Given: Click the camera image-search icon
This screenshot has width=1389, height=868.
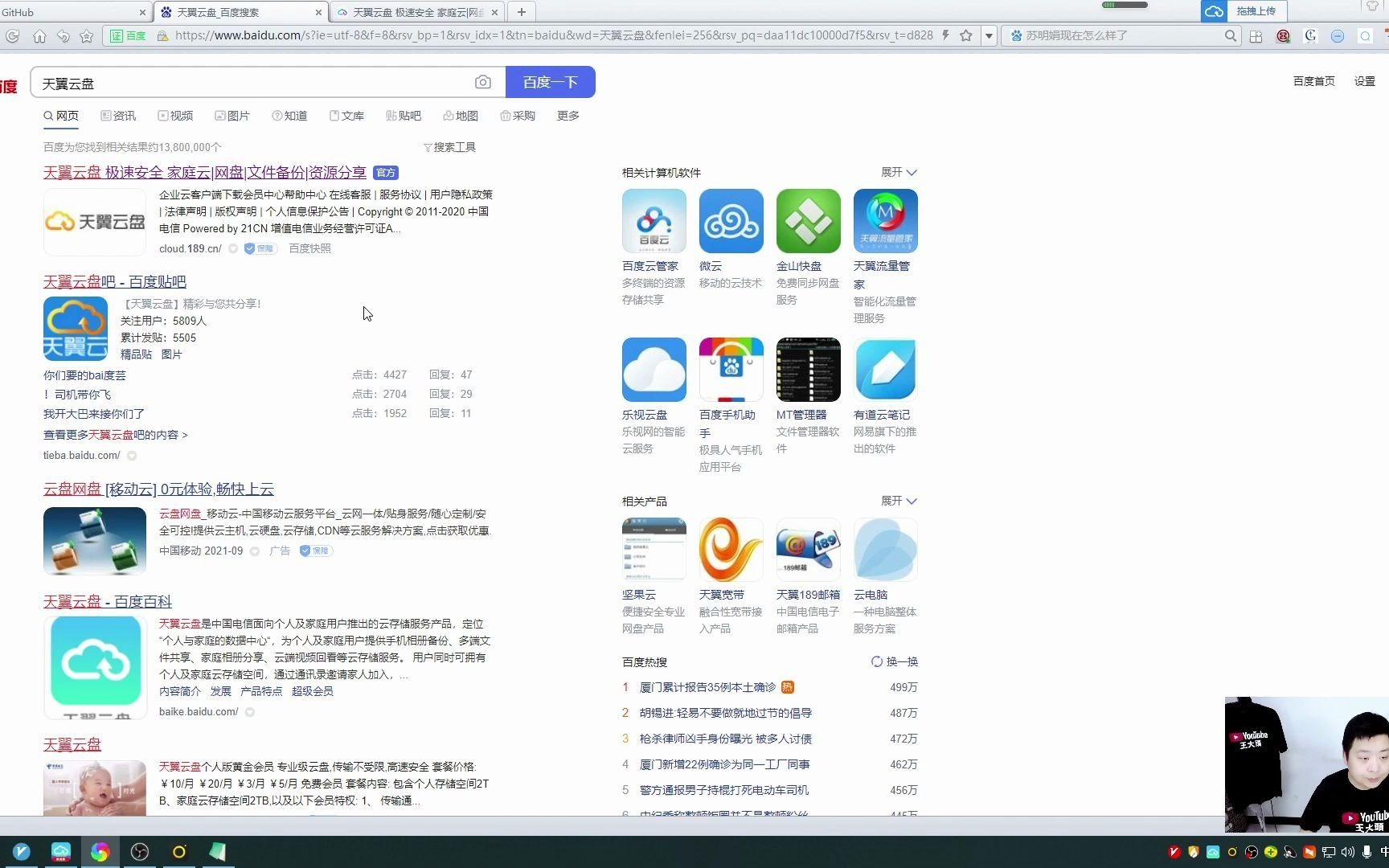Looking at the screenshot, I should [x=482, y=82].
